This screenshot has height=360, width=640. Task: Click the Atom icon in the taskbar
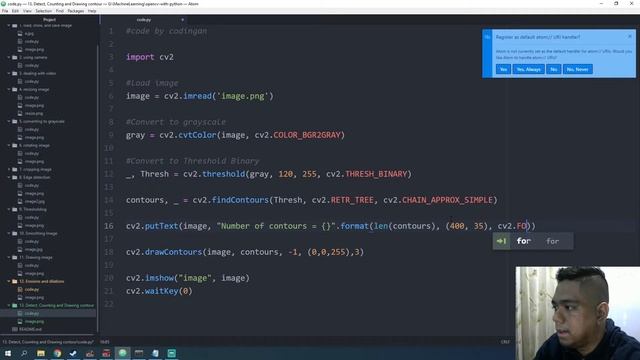[122, 353]
